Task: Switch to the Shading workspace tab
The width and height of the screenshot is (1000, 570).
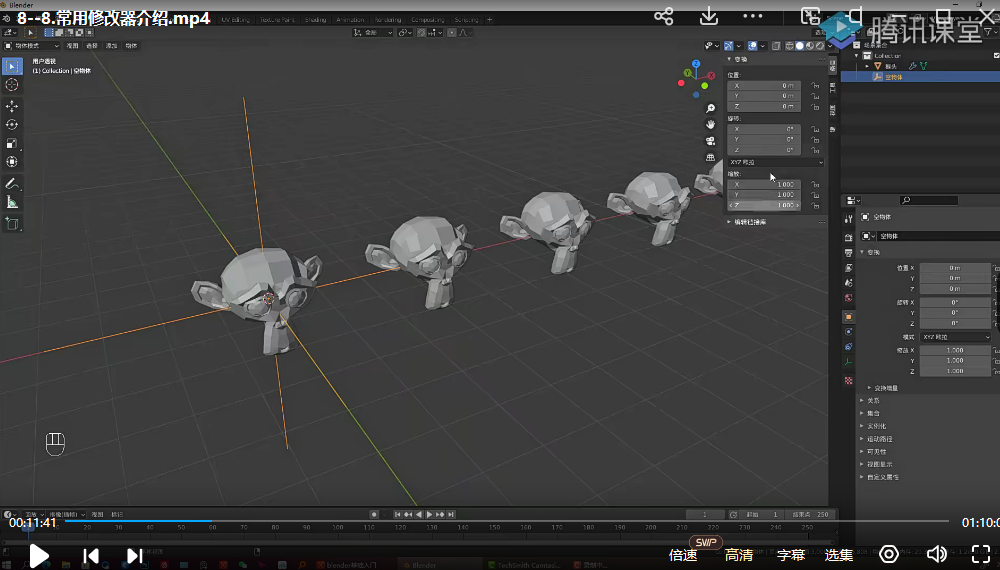Action: pos(315,20)
